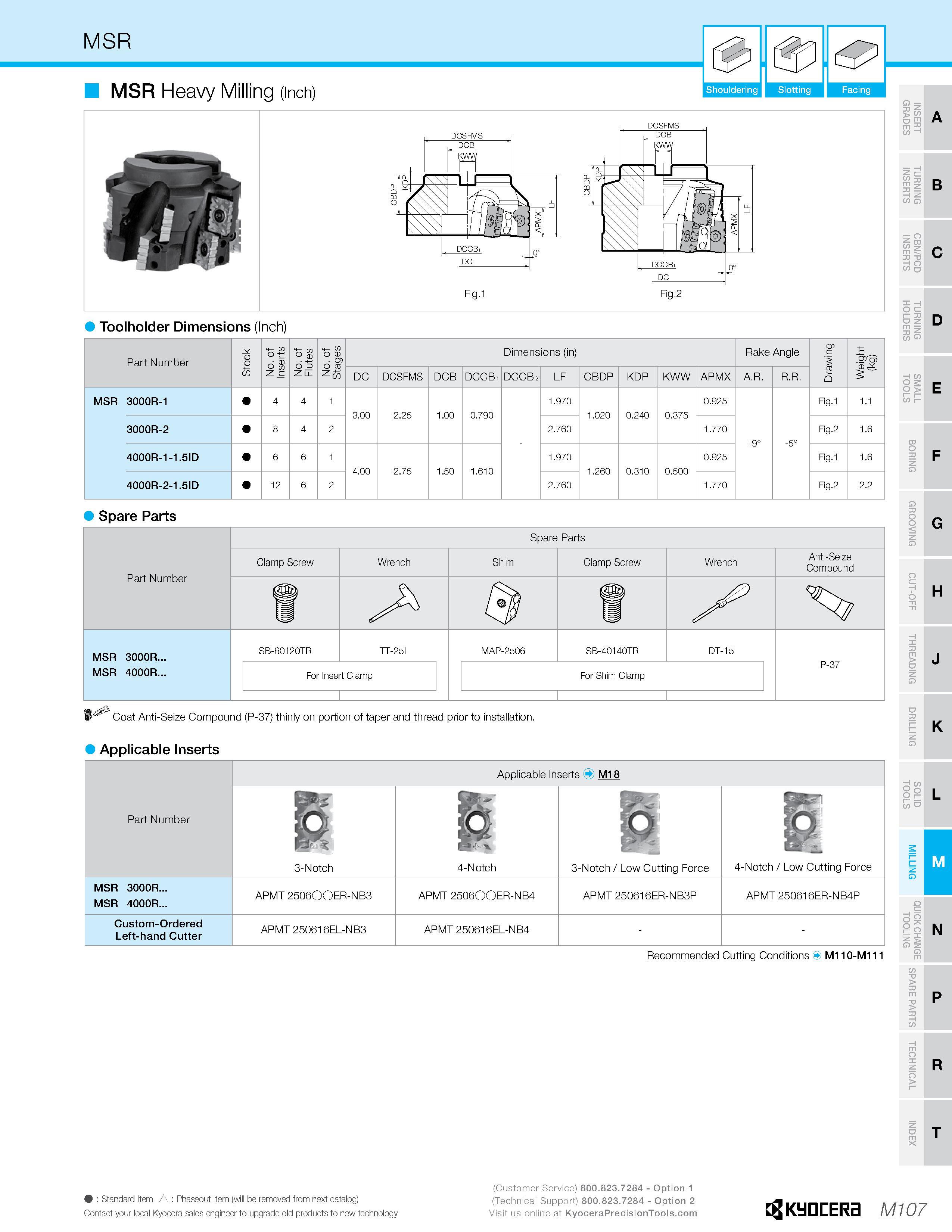Click part number 4000R-2-1.5ID

[x=162, y=485]
